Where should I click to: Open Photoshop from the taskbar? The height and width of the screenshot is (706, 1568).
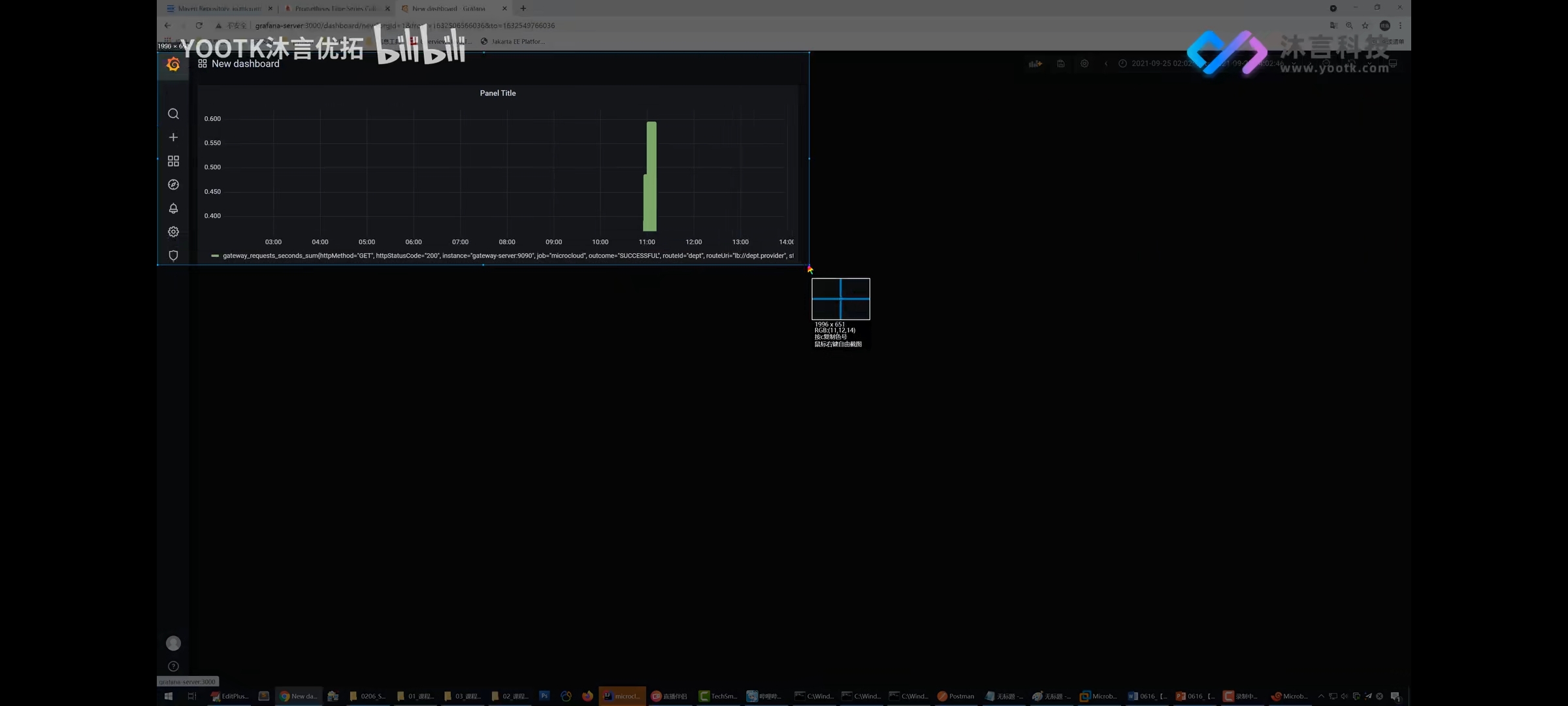pyautogui.click(x=544, y=696)
